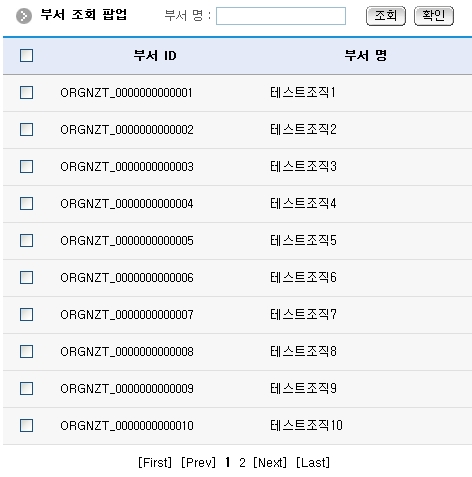This screenshot has height=477, width=472.
Task: Jump to page 2 in pagination
Action: (242, 462)
